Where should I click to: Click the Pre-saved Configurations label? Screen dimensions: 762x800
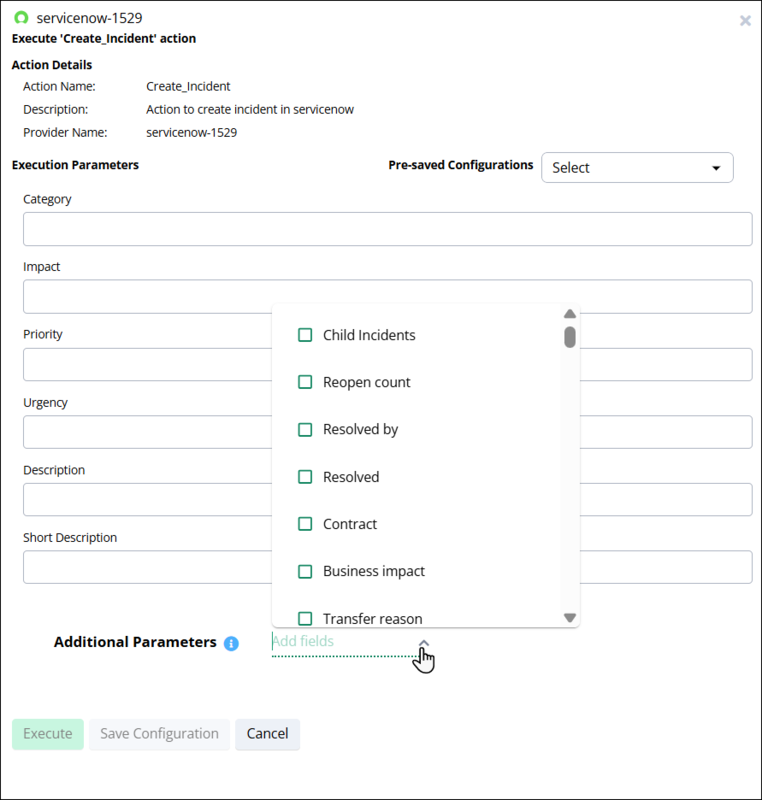point(461,165)
